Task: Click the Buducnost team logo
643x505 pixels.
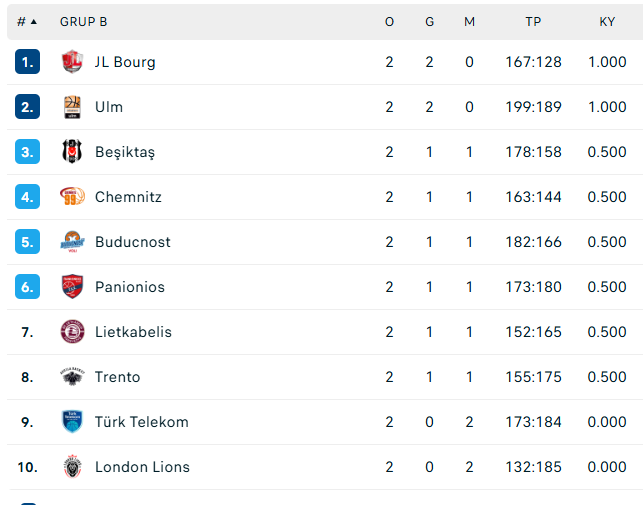Action: [x=72, y=242]
